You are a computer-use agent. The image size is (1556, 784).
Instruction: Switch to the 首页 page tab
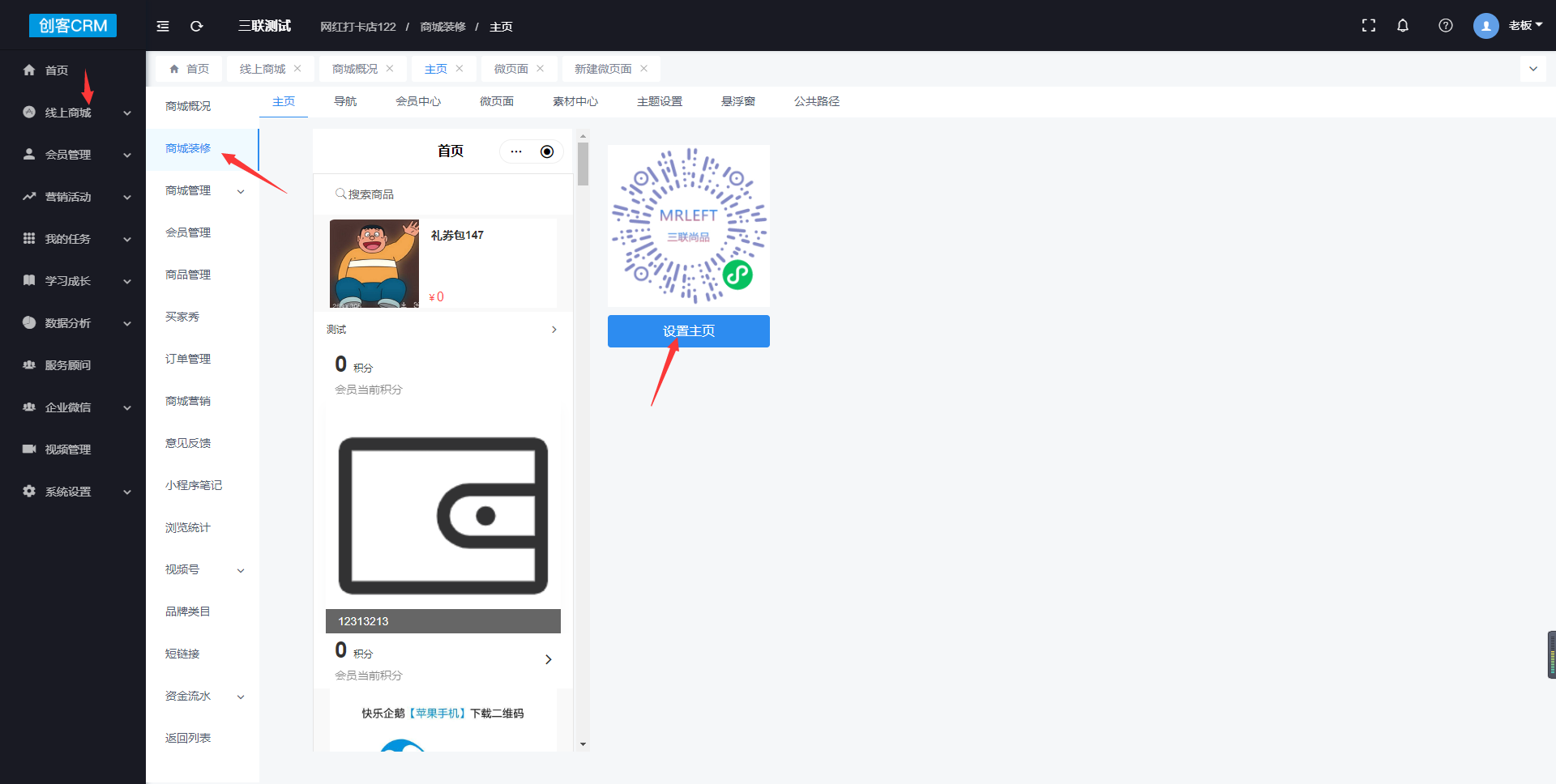coord(190,69)
